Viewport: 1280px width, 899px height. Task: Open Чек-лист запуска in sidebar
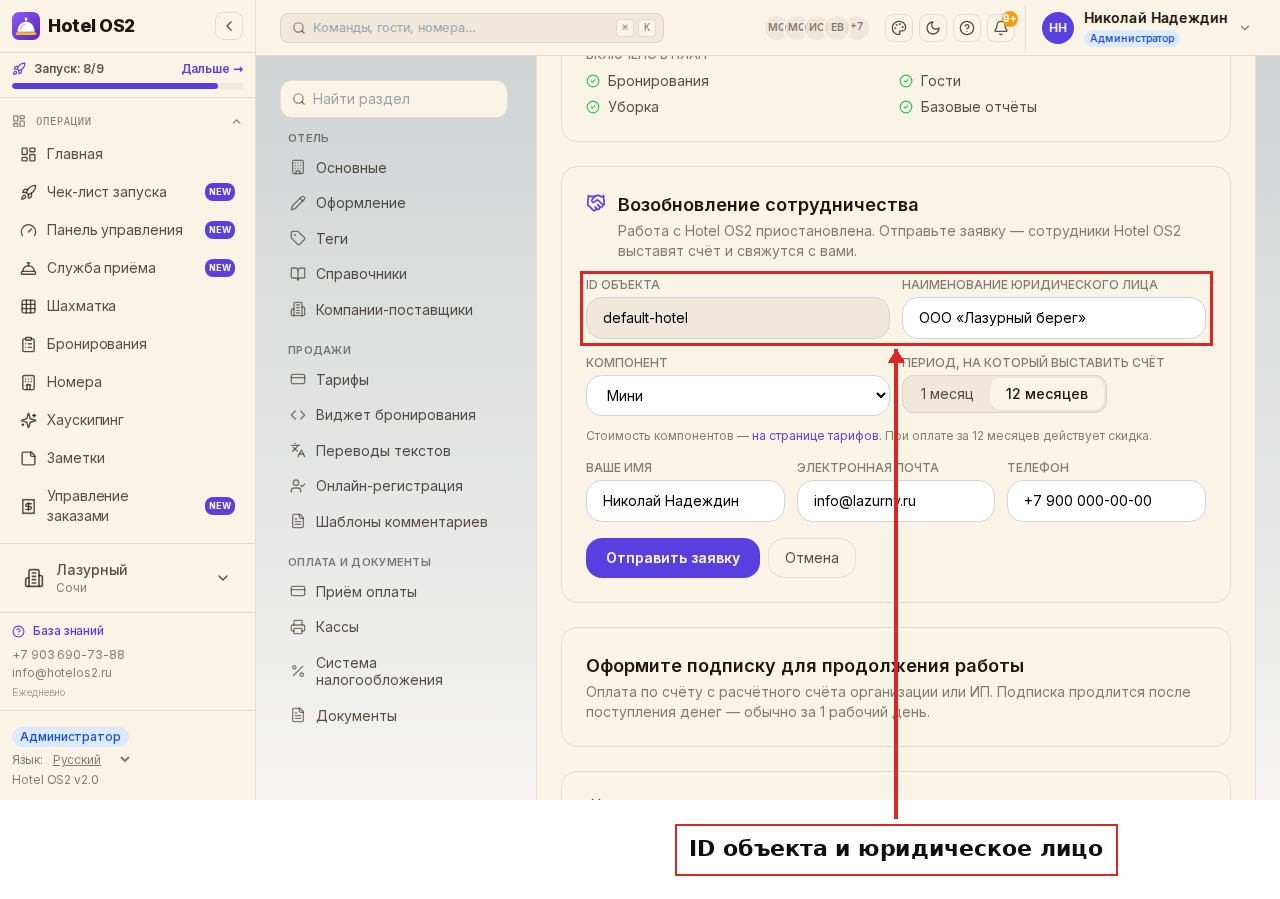127,192
